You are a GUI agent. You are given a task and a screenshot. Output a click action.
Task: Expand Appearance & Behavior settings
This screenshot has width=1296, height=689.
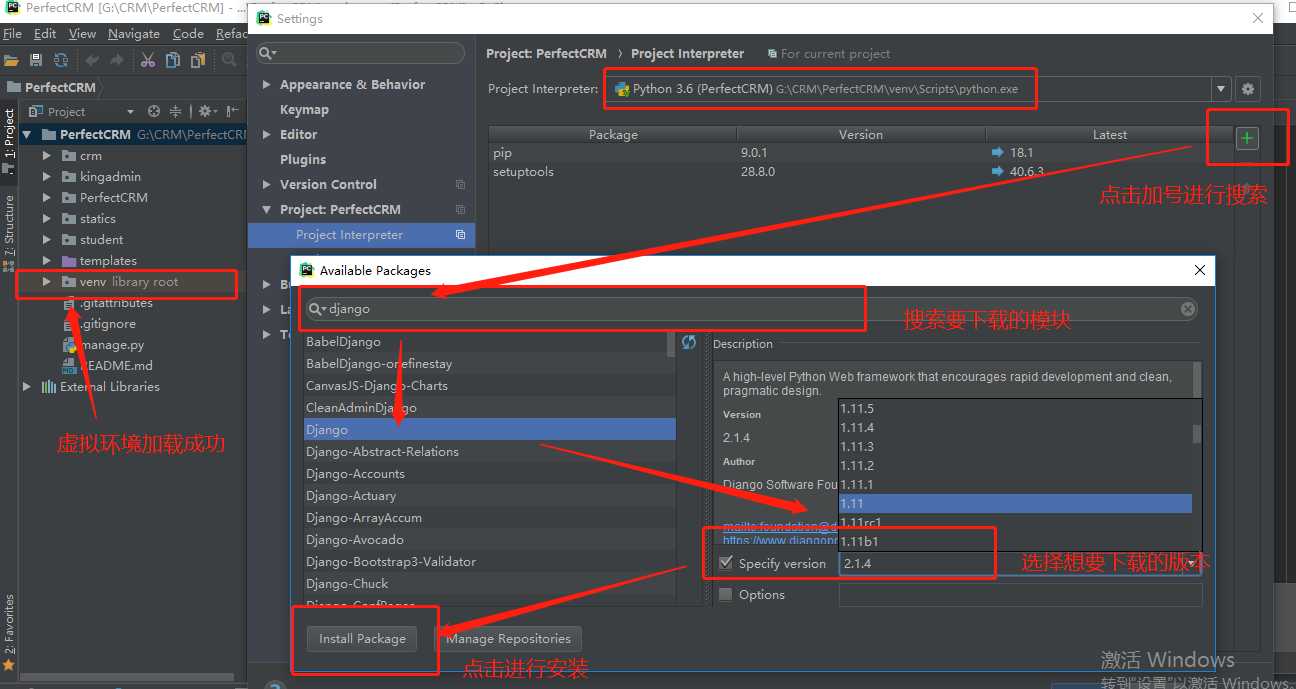pyautogui.click(x=267, y=85)
